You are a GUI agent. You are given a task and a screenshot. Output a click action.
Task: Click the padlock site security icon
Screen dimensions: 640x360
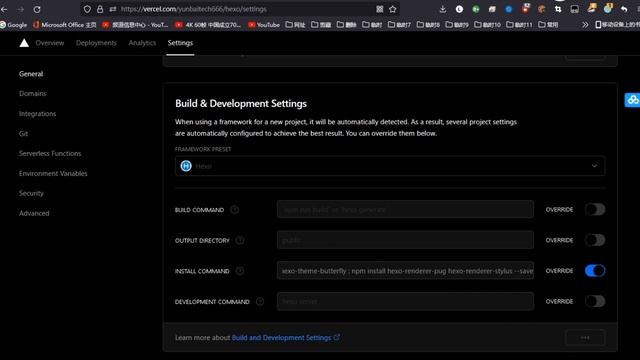100,9
